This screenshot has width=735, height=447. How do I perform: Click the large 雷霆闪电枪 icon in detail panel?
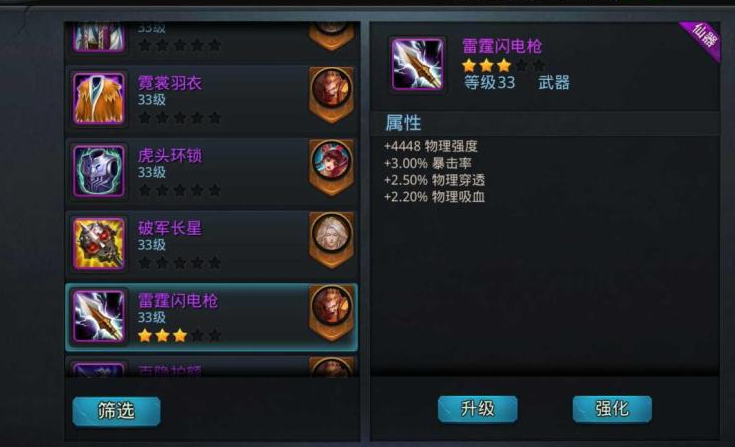pos(417,64)
